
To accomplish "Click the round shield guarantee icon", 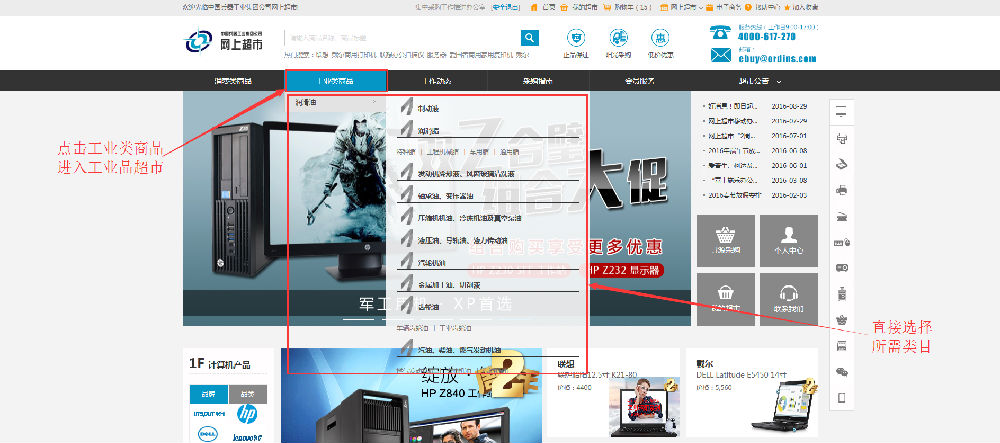I will click(x=576, y=37).
